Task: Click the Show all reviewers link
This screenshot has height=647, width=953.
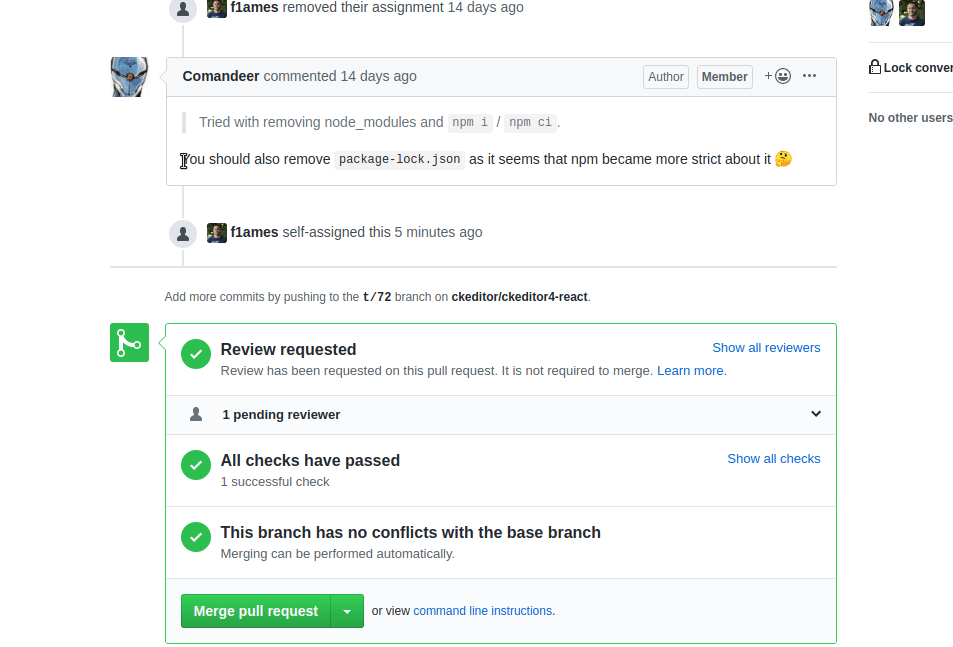Action: pos(766,347)
